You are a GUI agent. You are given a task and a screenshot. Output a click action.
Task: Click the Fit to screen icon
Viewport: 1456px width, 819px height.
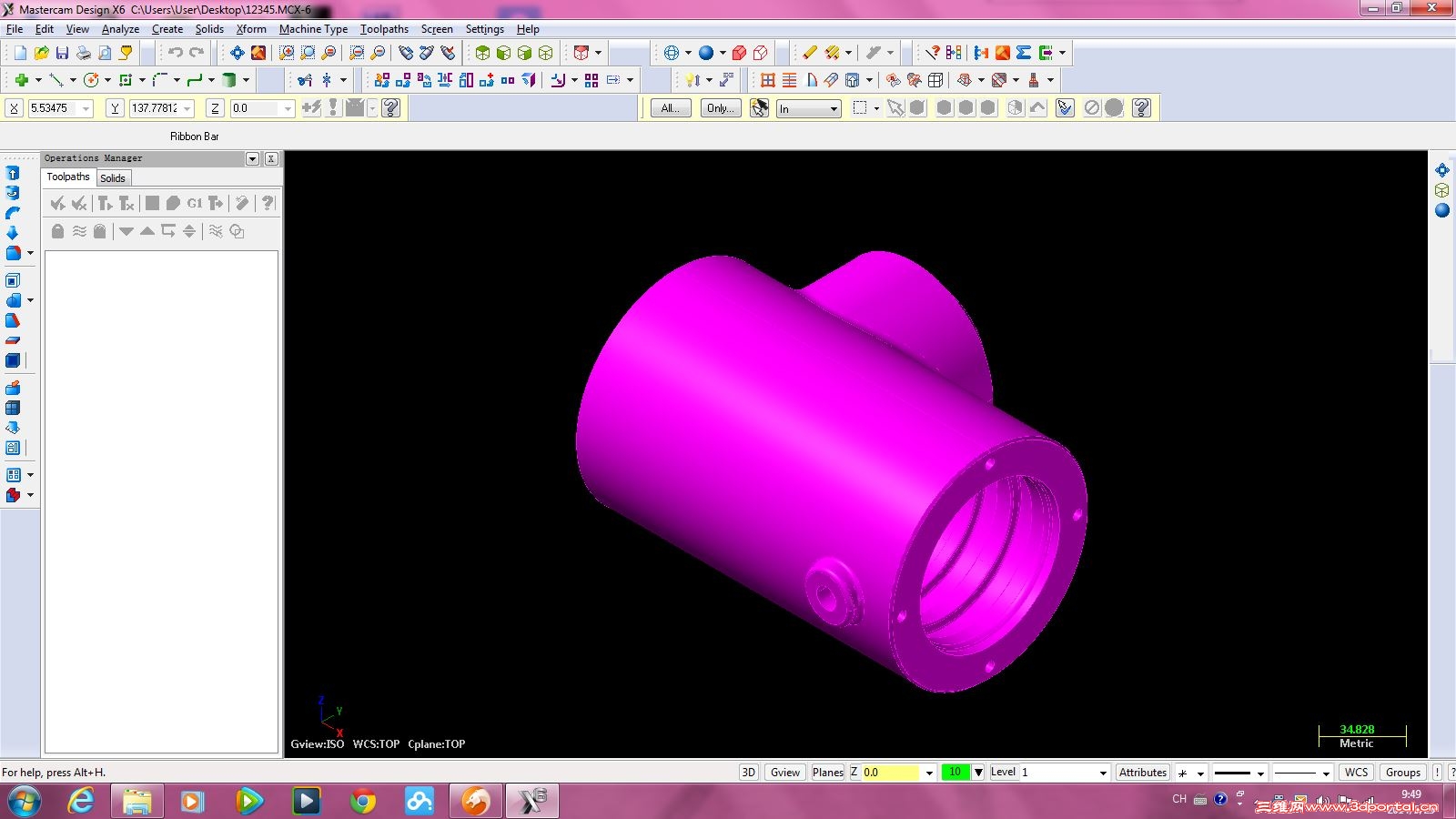tap(237, 53)
